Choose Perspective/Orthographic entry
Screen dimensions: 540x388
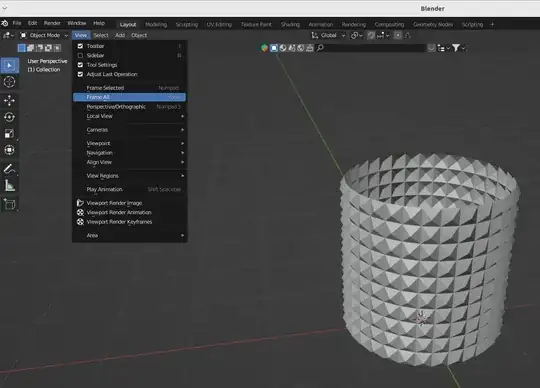pos(130,107)
